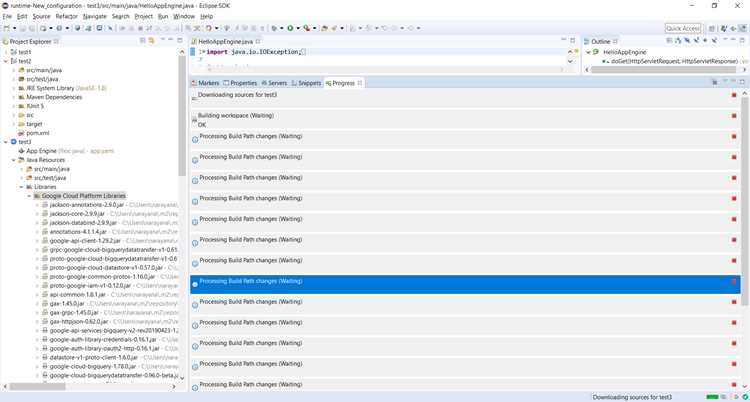Click into the Quick Access field
The image size is (750, 402).
click(683, 29)
